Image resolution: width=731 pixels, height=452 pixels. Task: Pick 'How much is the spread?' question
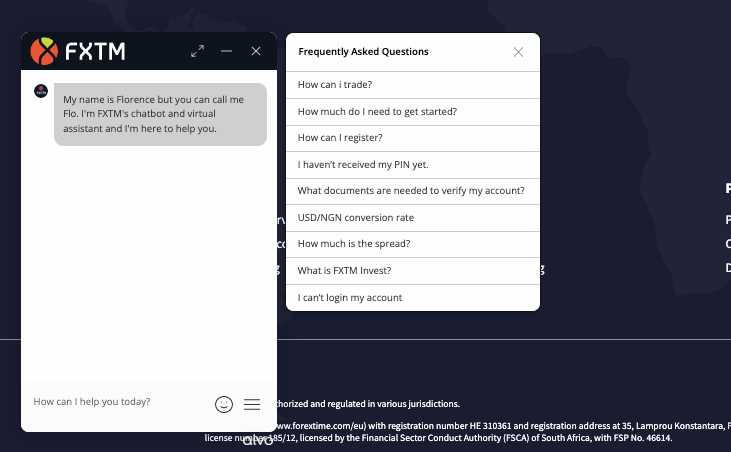tap(413, 244)
